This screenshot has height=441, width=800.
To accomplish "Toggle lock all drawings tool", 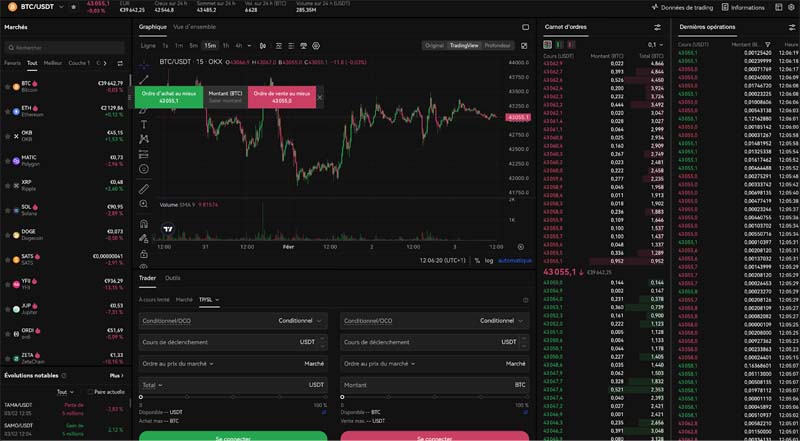I will pyautogui.click(x=144, y=254).
